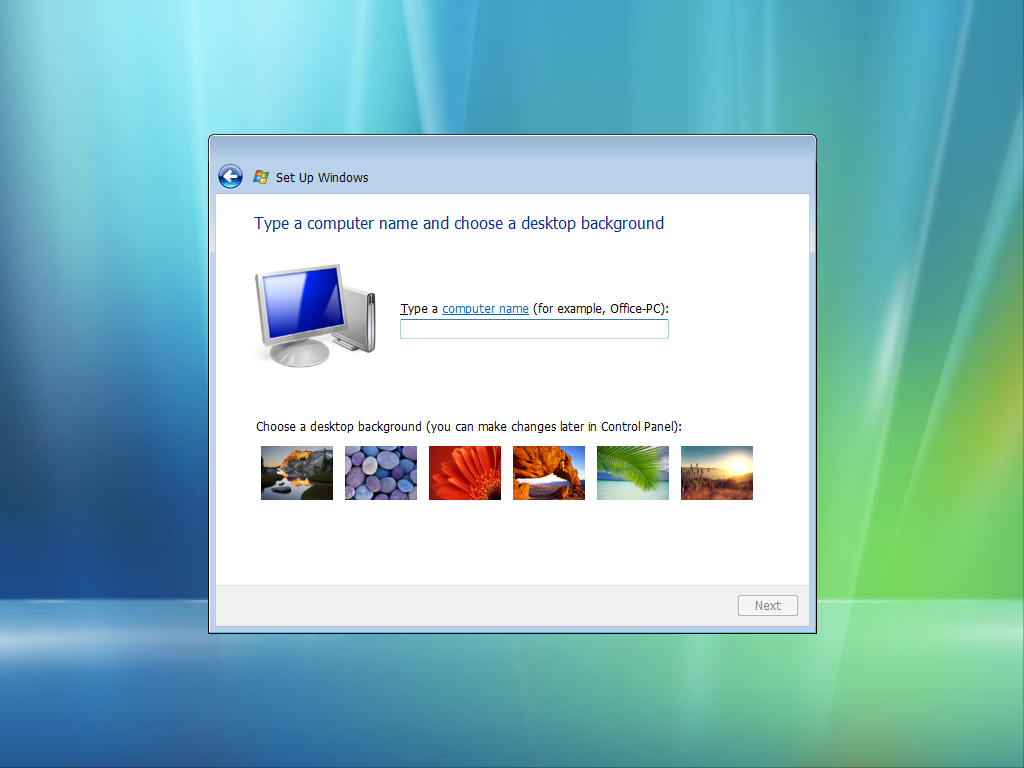Screen dimensions: 1024x768
Task: Click the Type a label before the link
Action: pos(419,309)
